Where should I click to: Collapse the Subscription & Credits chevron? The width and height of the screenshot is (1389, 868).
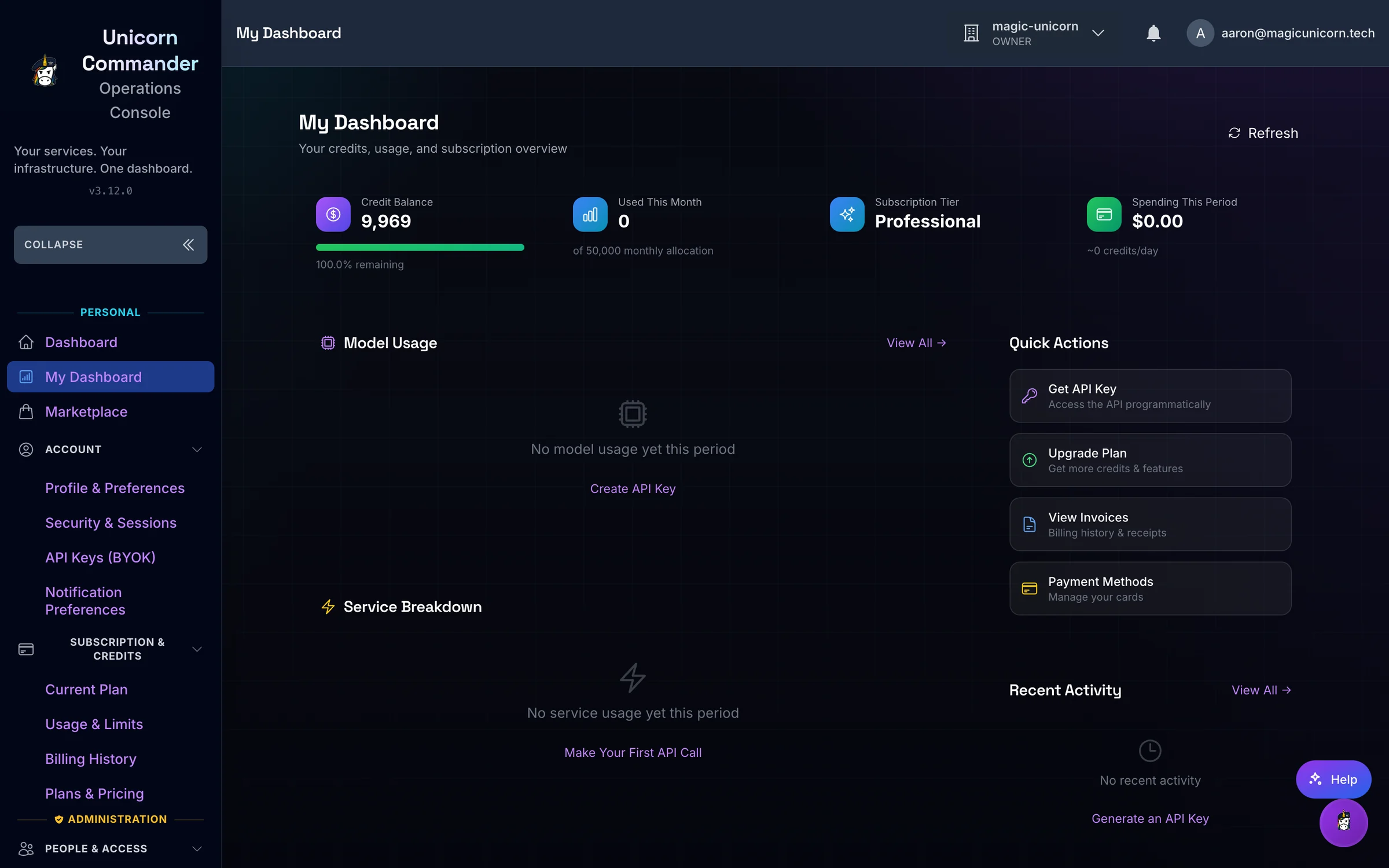coord(197,649)
